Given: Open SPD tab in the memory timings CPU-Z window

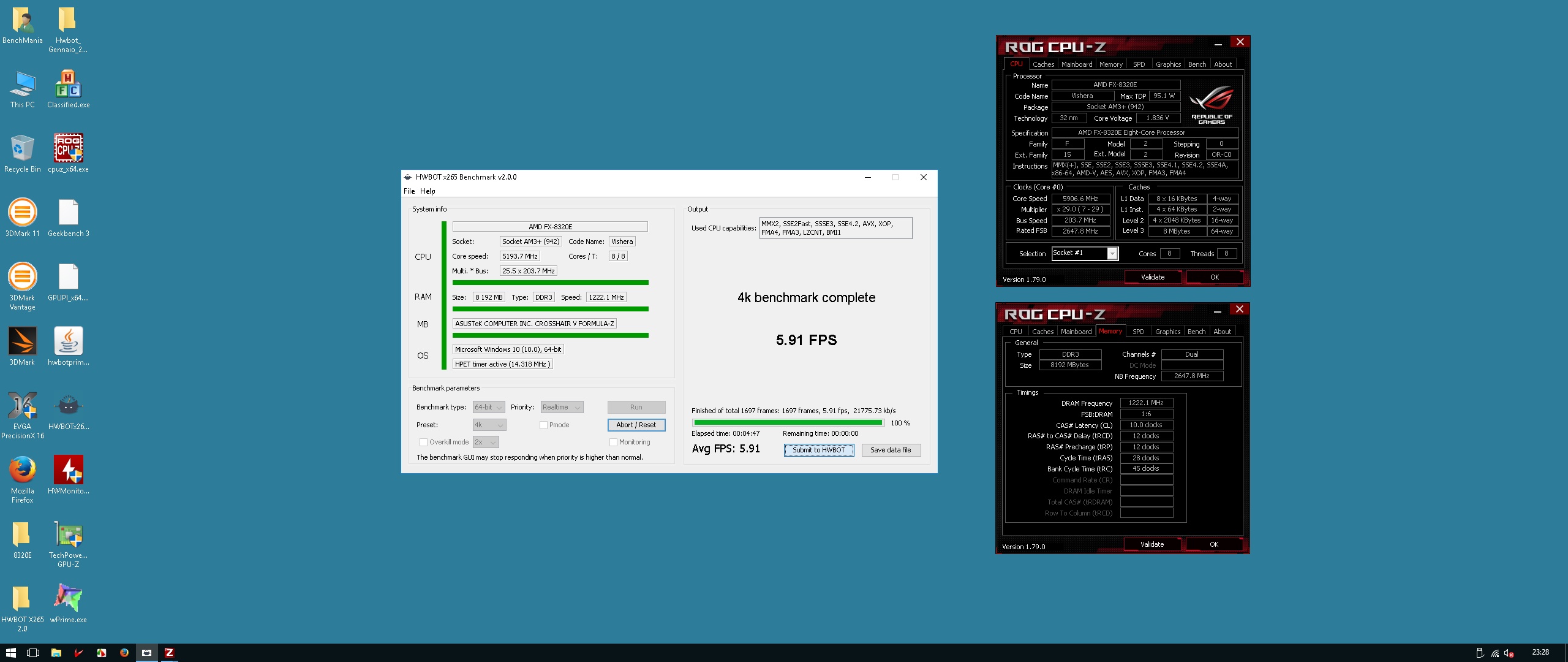Looking at the screenshot, I should (1138, 332).
